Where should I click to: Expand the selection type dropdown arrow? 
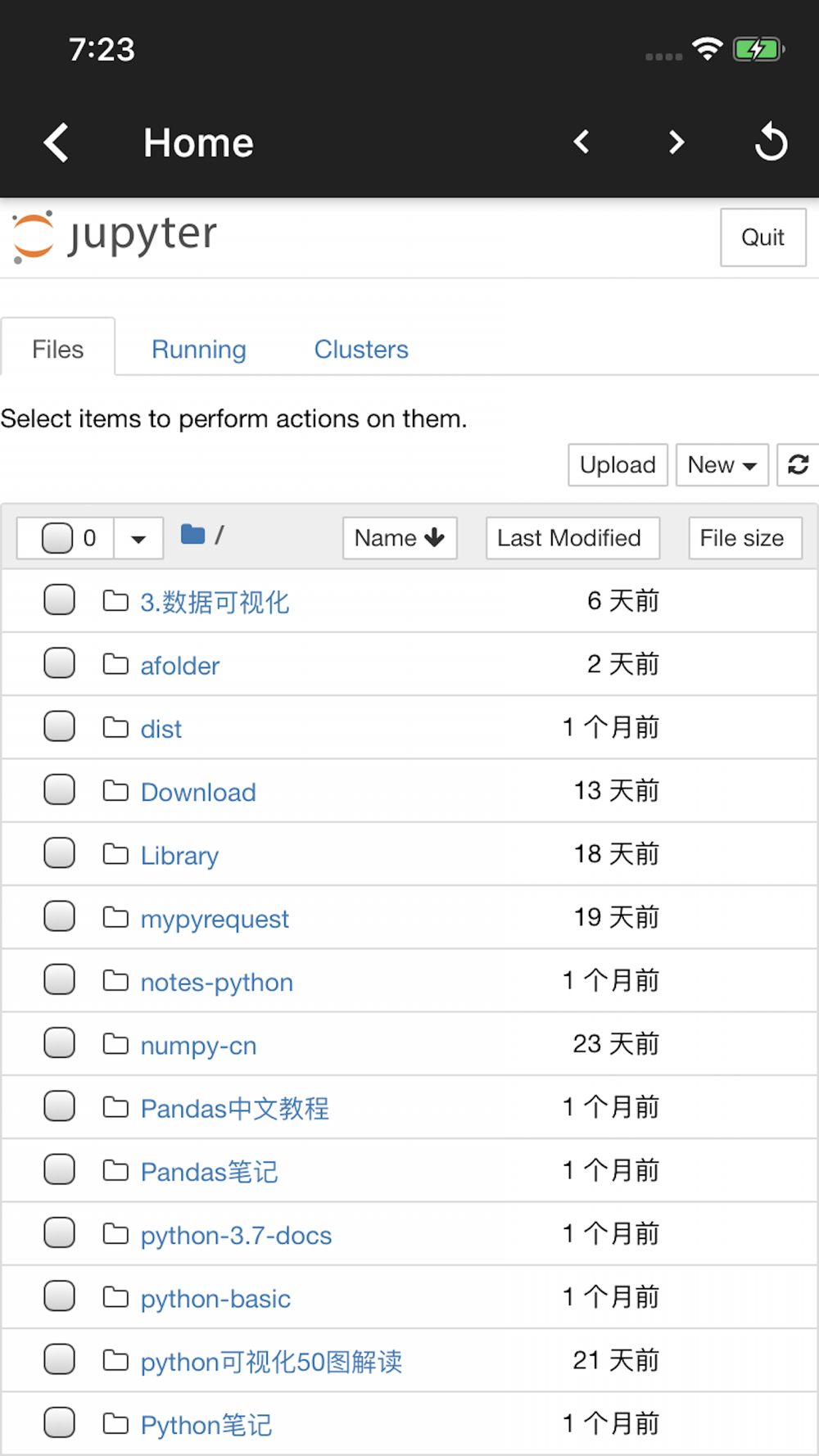pyautogui.click(x=138, y=539)
